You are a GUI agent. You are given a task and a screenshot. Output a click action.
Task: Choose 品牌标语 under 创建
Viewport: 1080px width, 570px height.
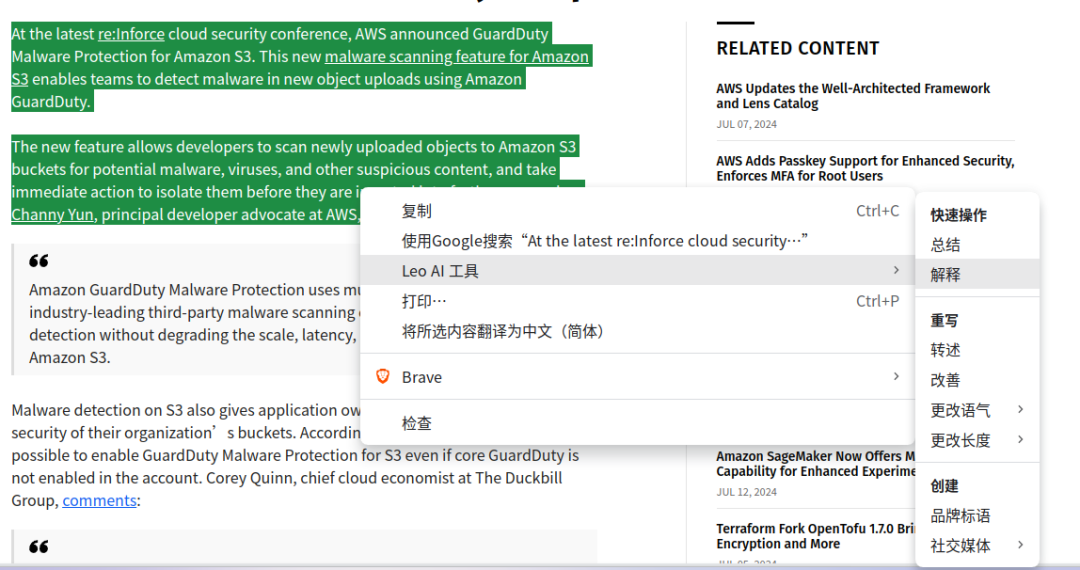960,516
